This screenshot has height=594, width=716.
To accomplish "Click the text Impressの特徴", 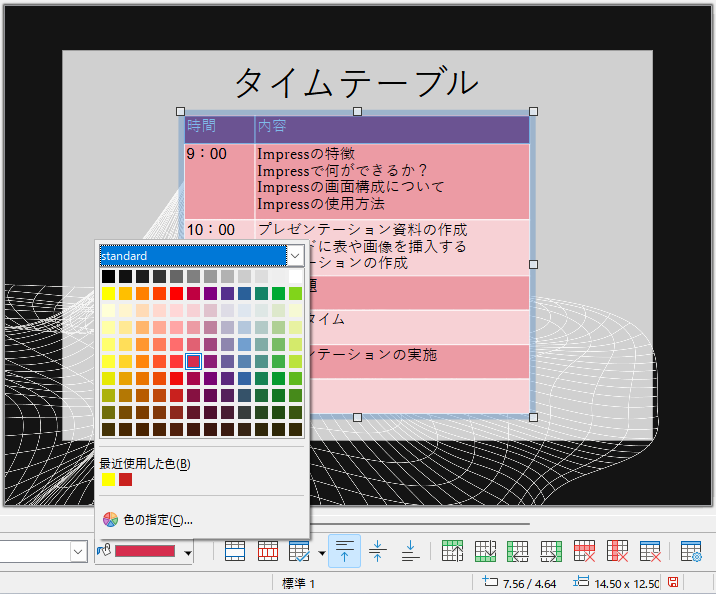I will (306, 154).
